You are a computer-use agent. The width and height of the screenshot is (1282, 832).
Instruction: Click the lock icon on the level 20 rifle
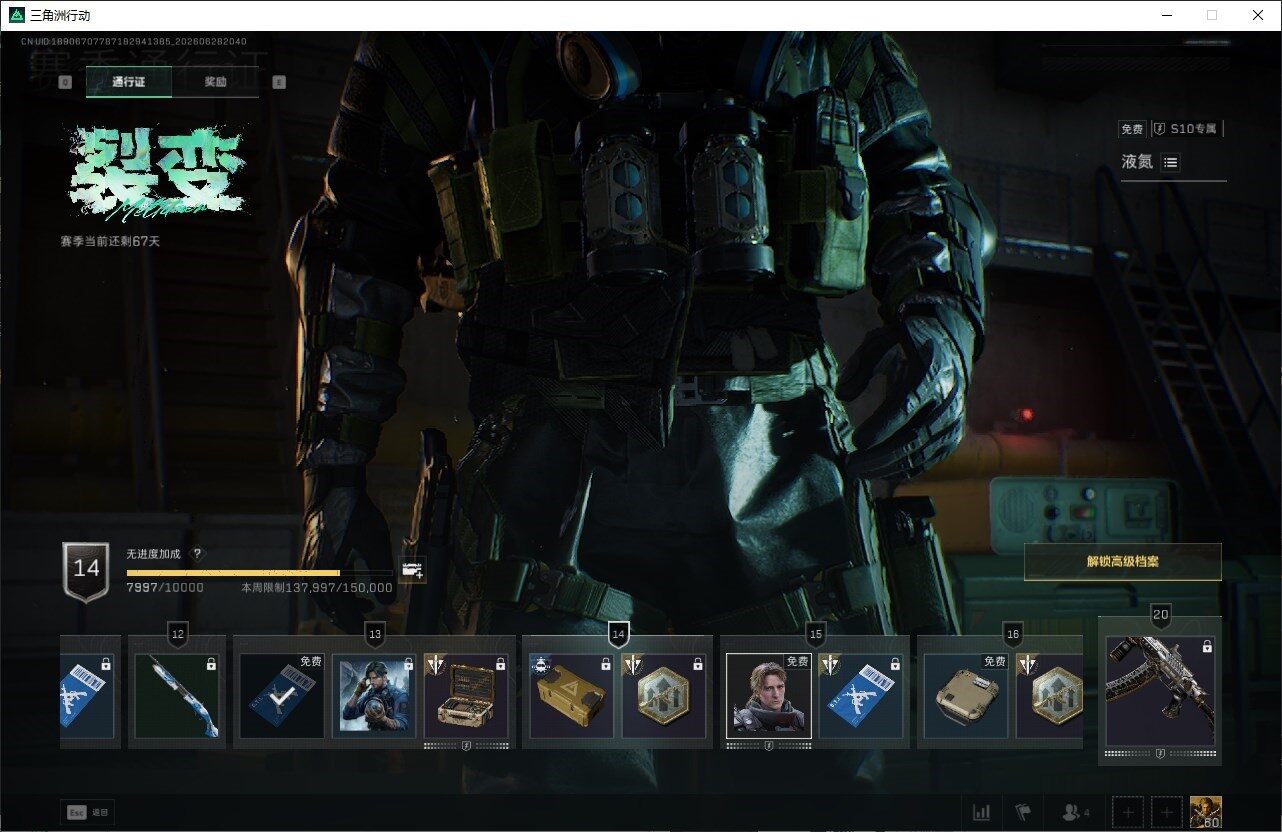pos(1207,647)
